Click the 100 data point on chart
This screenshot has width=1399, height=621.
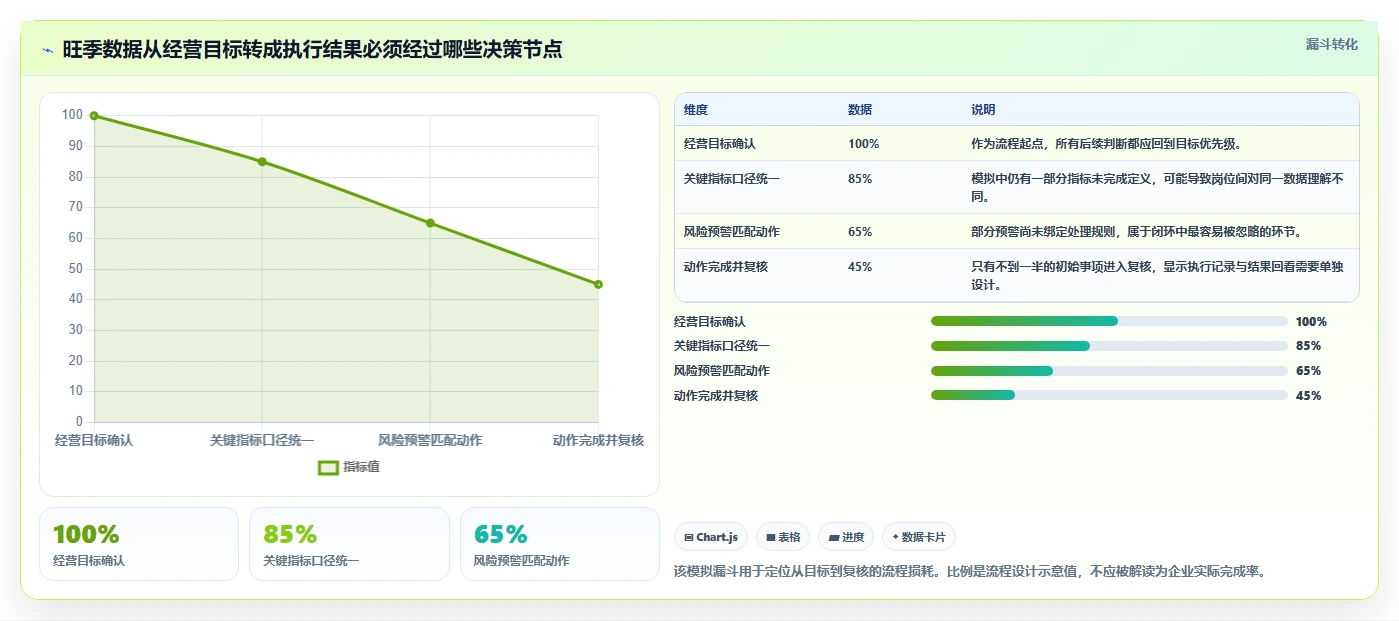coord(94,116)
